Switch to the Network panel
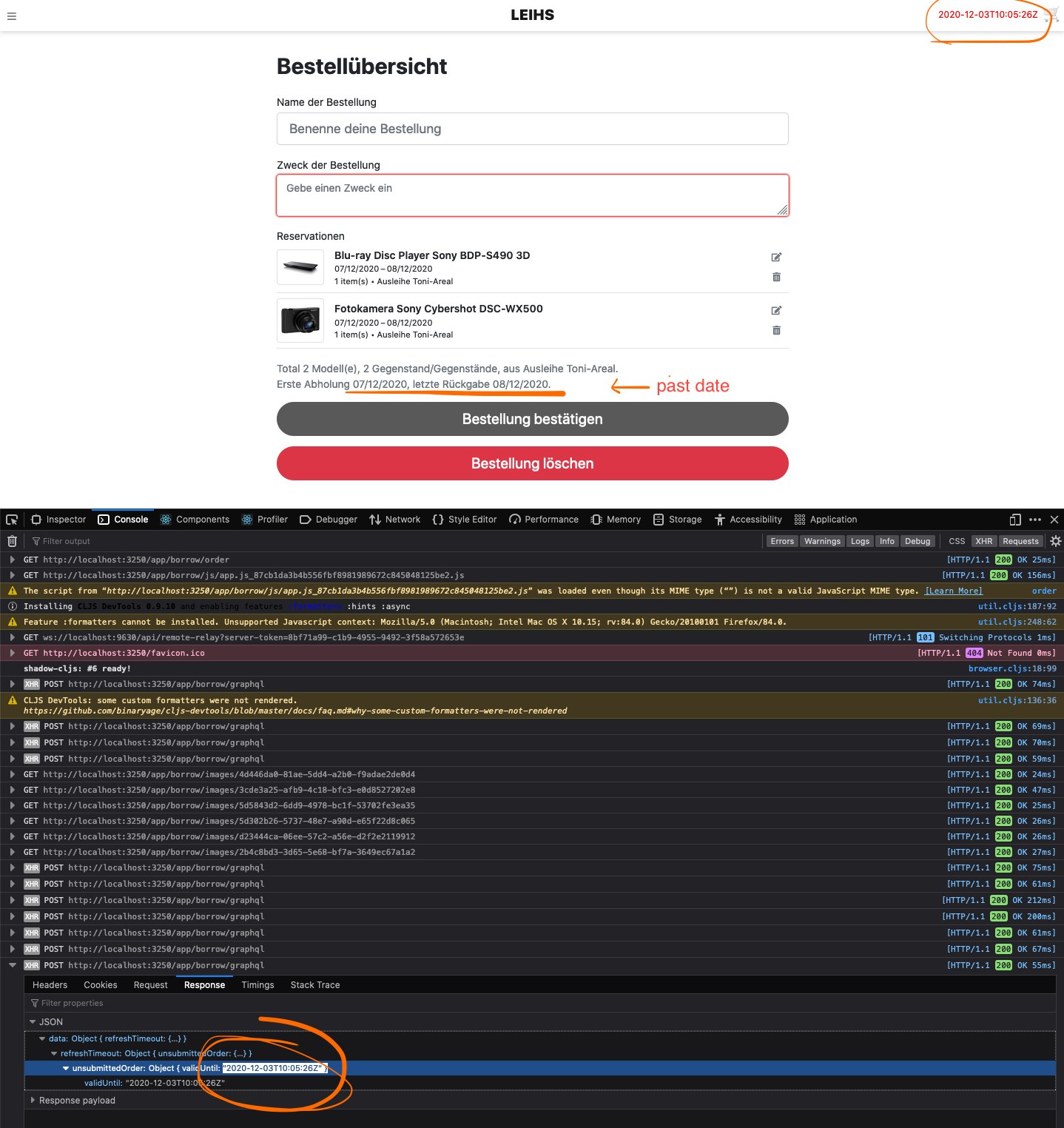 point(402,520)
